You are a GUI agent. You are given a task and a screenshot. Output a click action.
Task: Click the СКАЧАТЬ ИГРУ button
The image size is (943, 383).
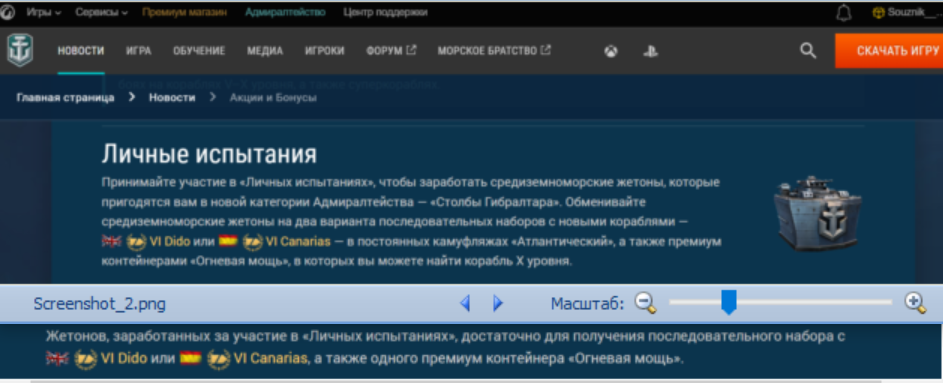tap(889, 51)
